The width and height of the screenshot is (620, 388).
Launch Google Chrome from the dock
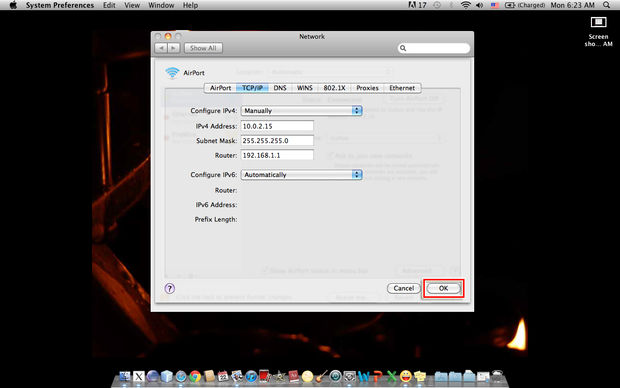point(195,376)
